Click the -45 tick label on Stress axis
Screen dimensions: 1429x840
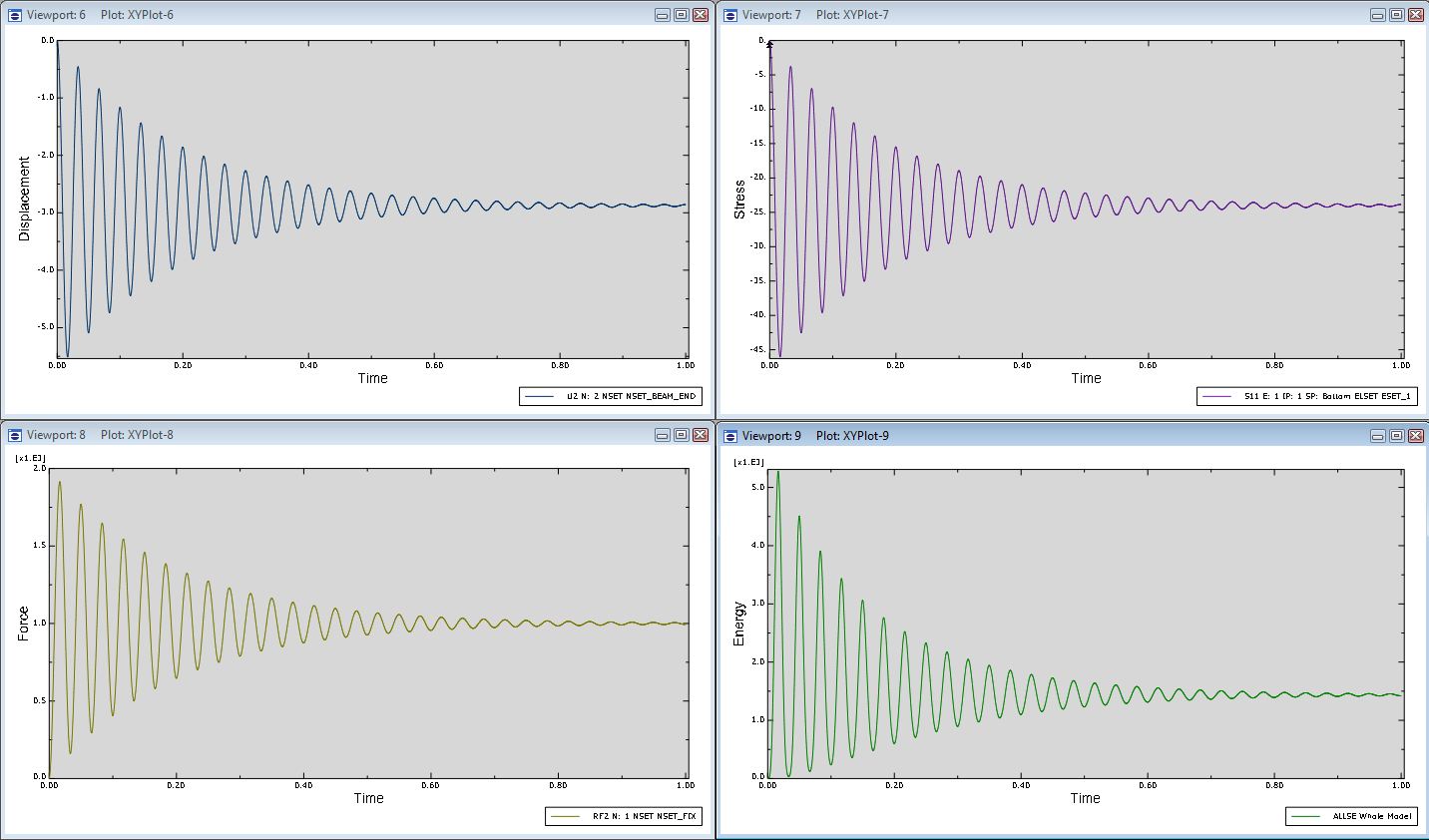[x=759, y=348]
